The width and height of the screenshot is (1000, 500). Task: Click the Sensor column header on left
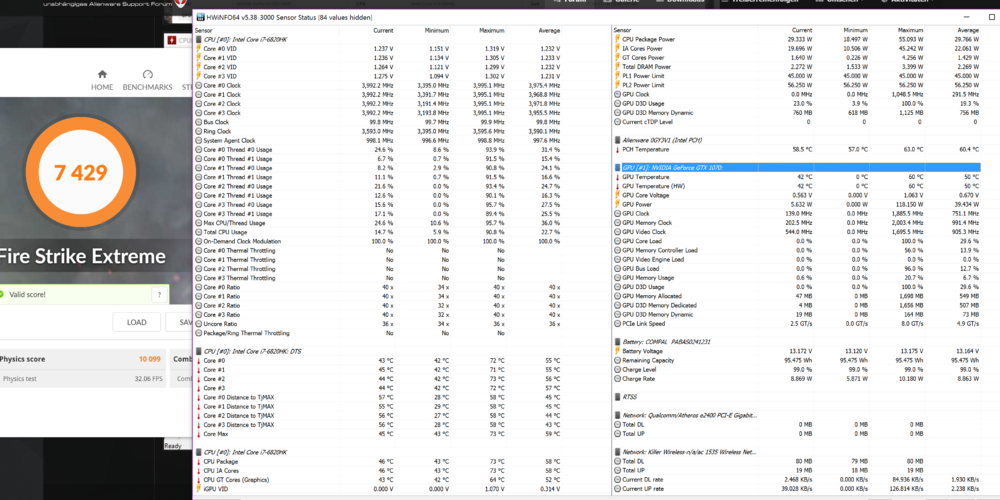pos(205,30)
